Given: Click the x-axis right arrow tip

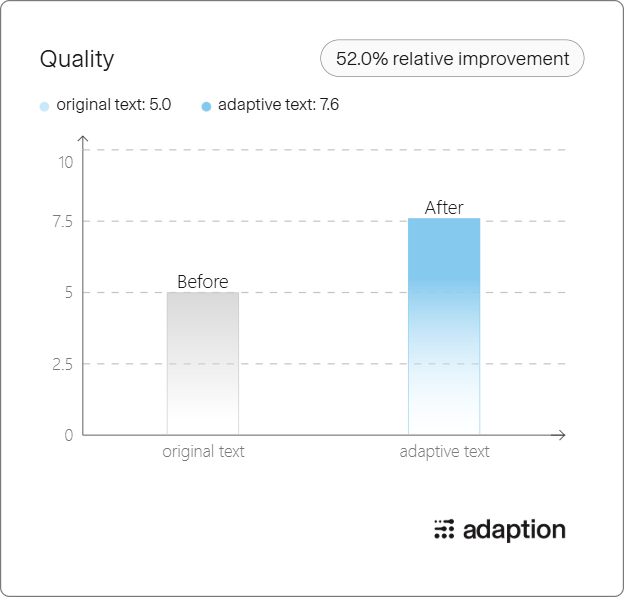Looking at the screenshot, I should (563, 435).
